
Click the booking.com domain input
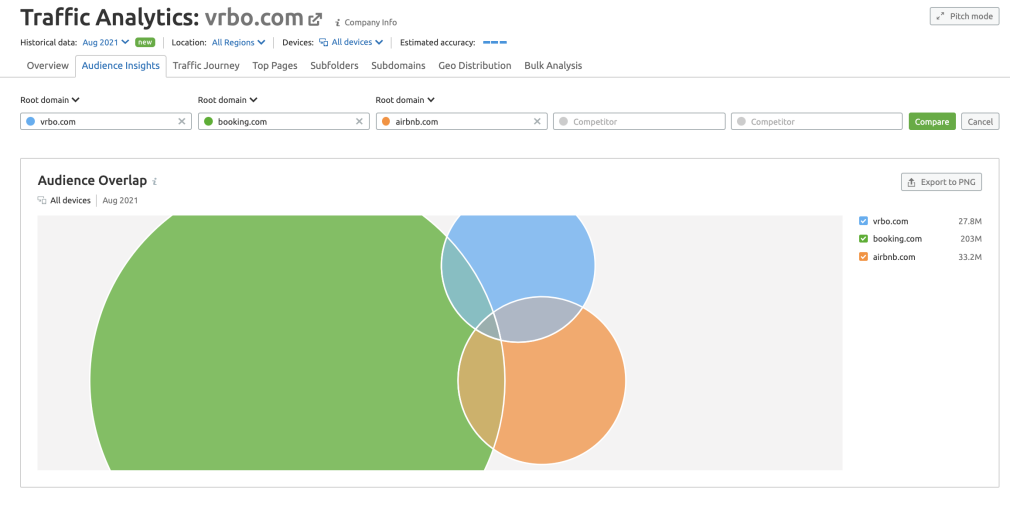coord(283,121)
